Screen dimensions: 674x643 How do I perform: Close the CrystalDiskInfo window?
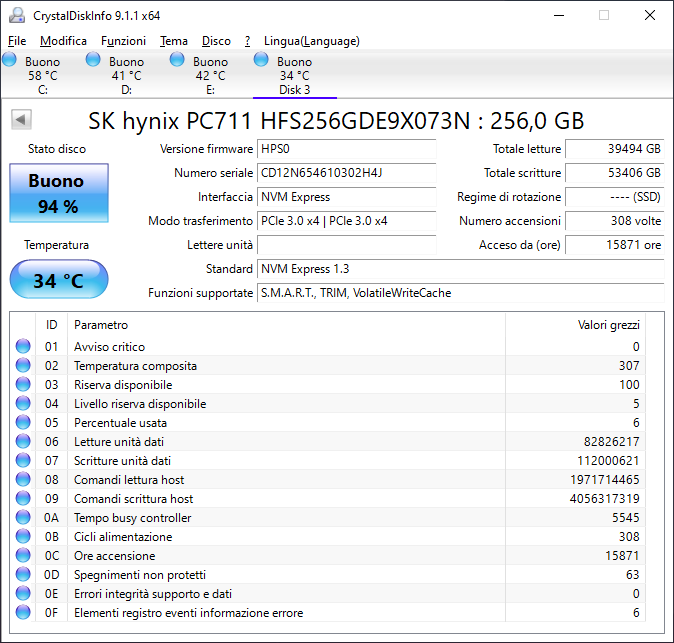point(650,15)
